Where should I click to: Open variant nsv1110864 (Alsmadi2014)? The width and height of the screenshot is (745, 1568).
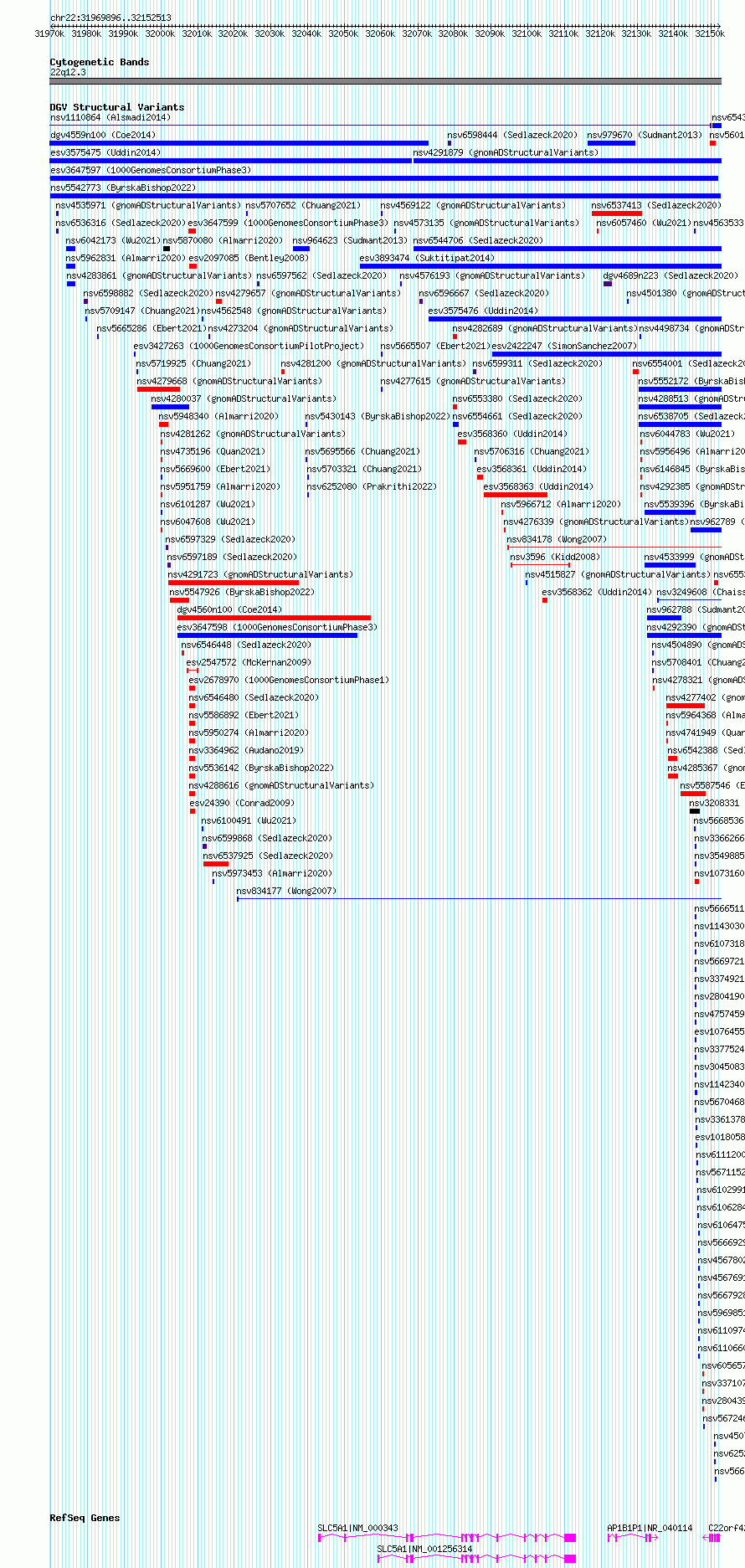[110, 117]
